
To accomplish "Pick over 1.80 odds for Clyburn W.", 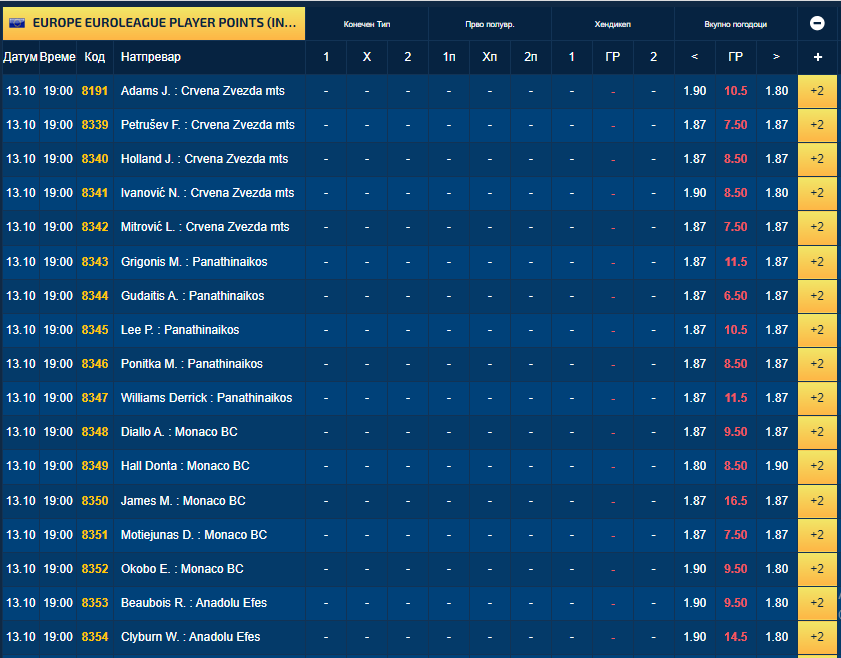I will [777, 637].
